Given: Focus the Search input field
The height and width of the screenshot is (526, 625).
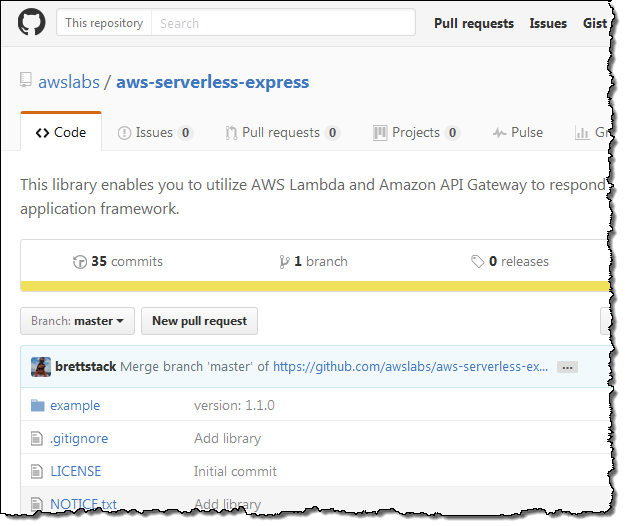Looking at the screenshot, I should point(282,23).
